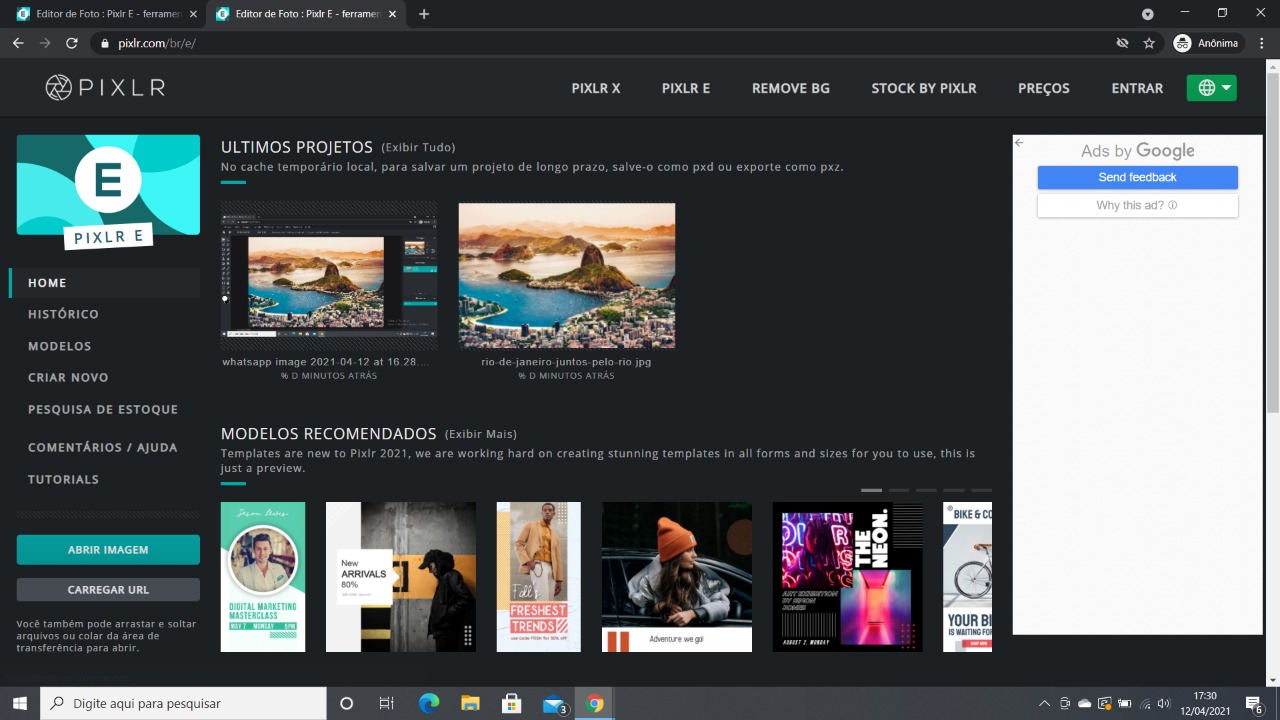Open COMENTÁRIOS / AJUDA in sidebar
This screenshot has width=1280, height=720.
pyautogui.click(x=103, y=447)
